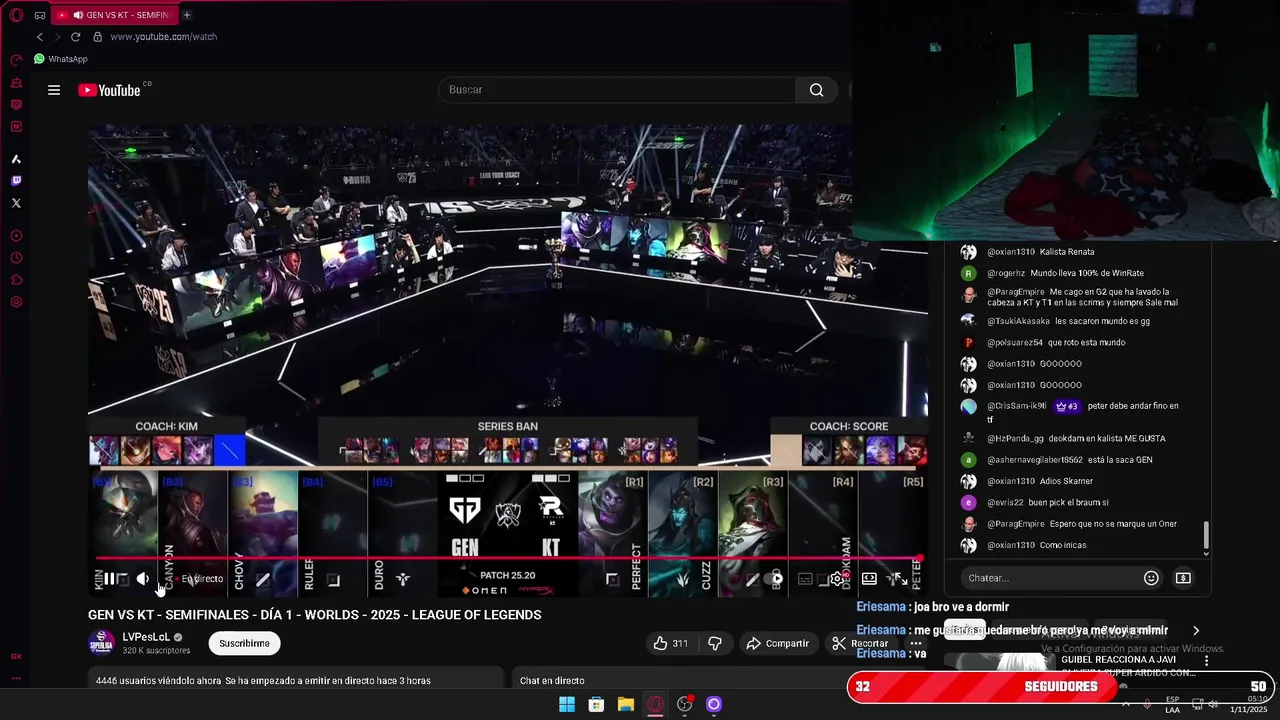Mute the video player volume
1280x720 pixels.
[143, 578]
